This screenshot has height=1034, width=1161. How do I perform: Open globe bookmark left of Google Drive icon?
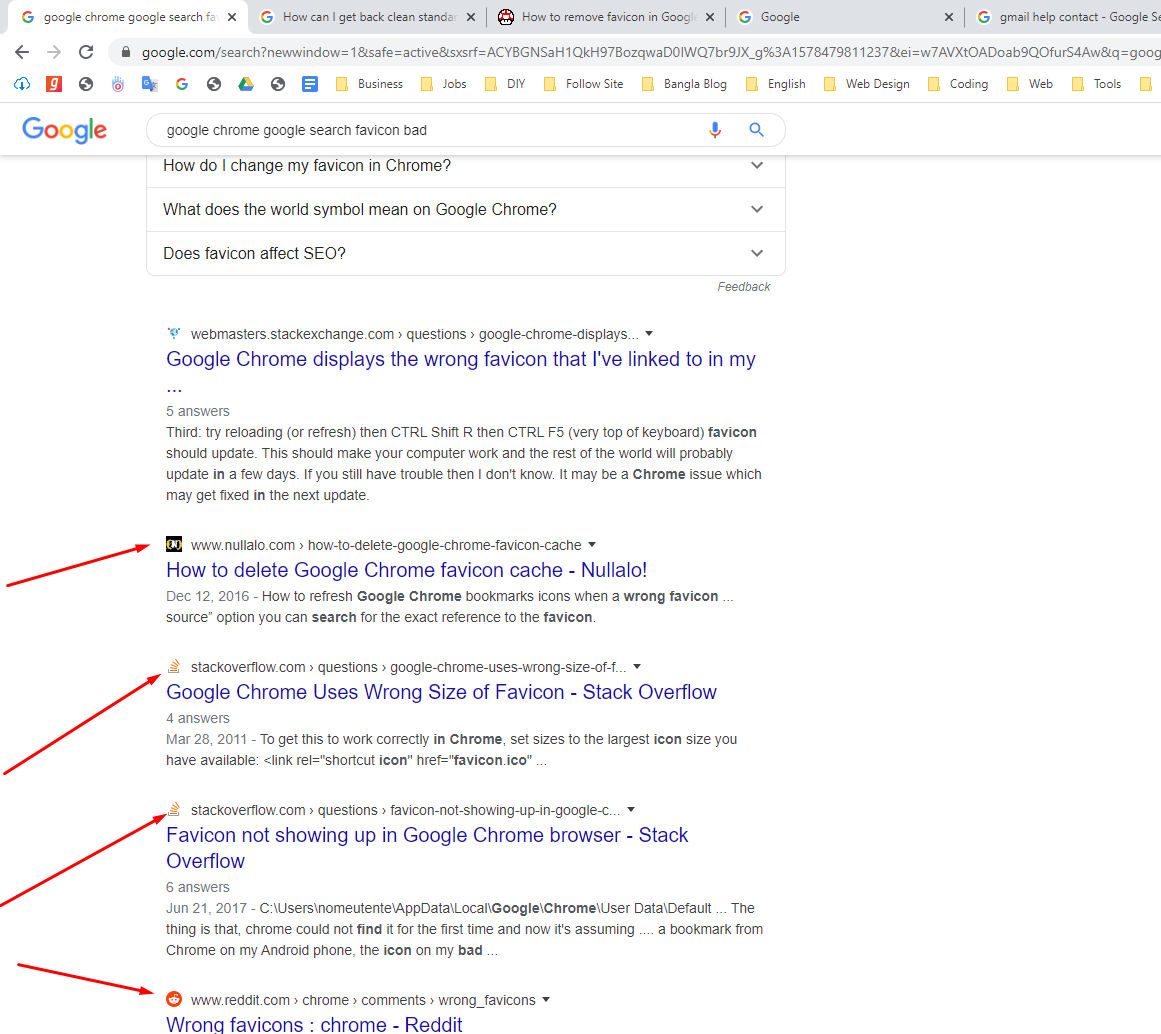(214, 84)
